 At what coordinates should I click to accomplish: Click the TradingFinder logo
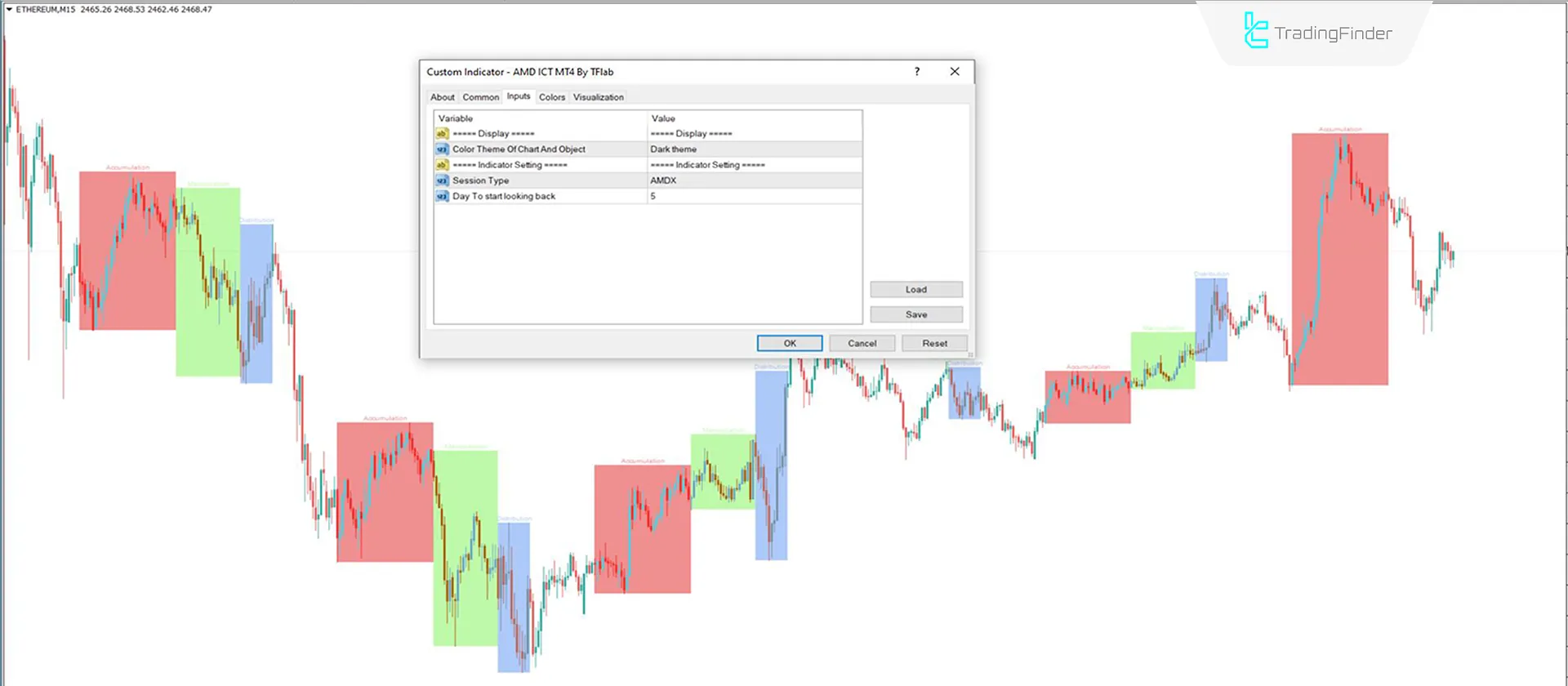point(1317,32)
